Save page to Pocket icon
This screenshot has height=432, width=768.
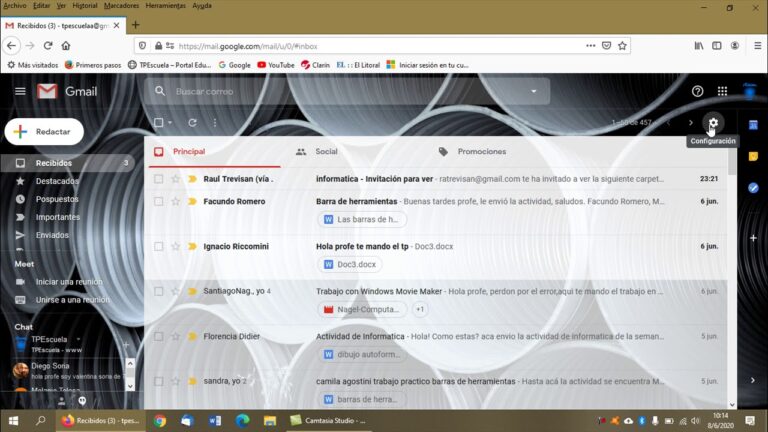(x=606, y=46)
